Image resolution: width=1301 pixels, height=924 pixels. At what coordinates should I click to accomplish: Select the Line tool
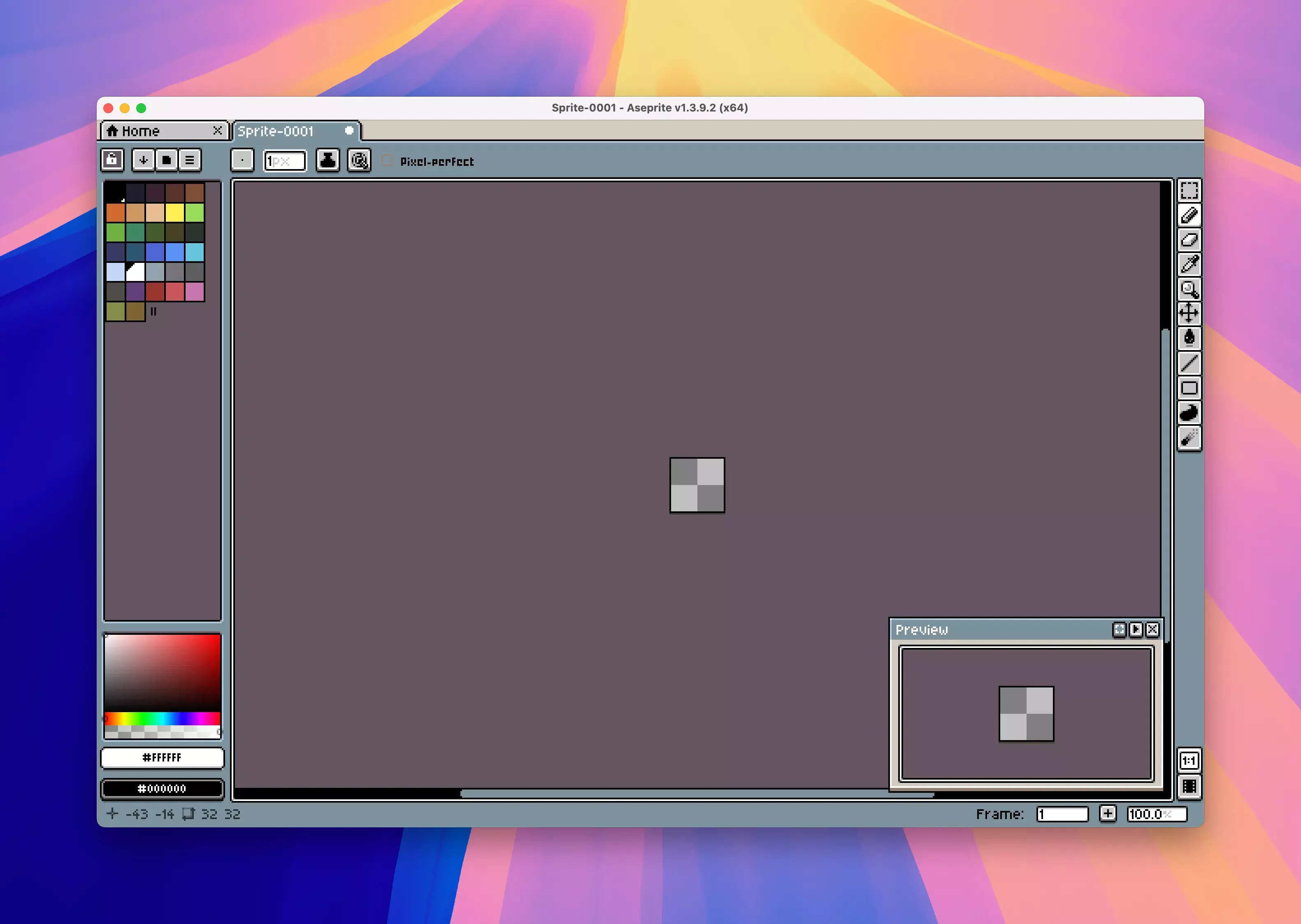[x=1189, y=363]
